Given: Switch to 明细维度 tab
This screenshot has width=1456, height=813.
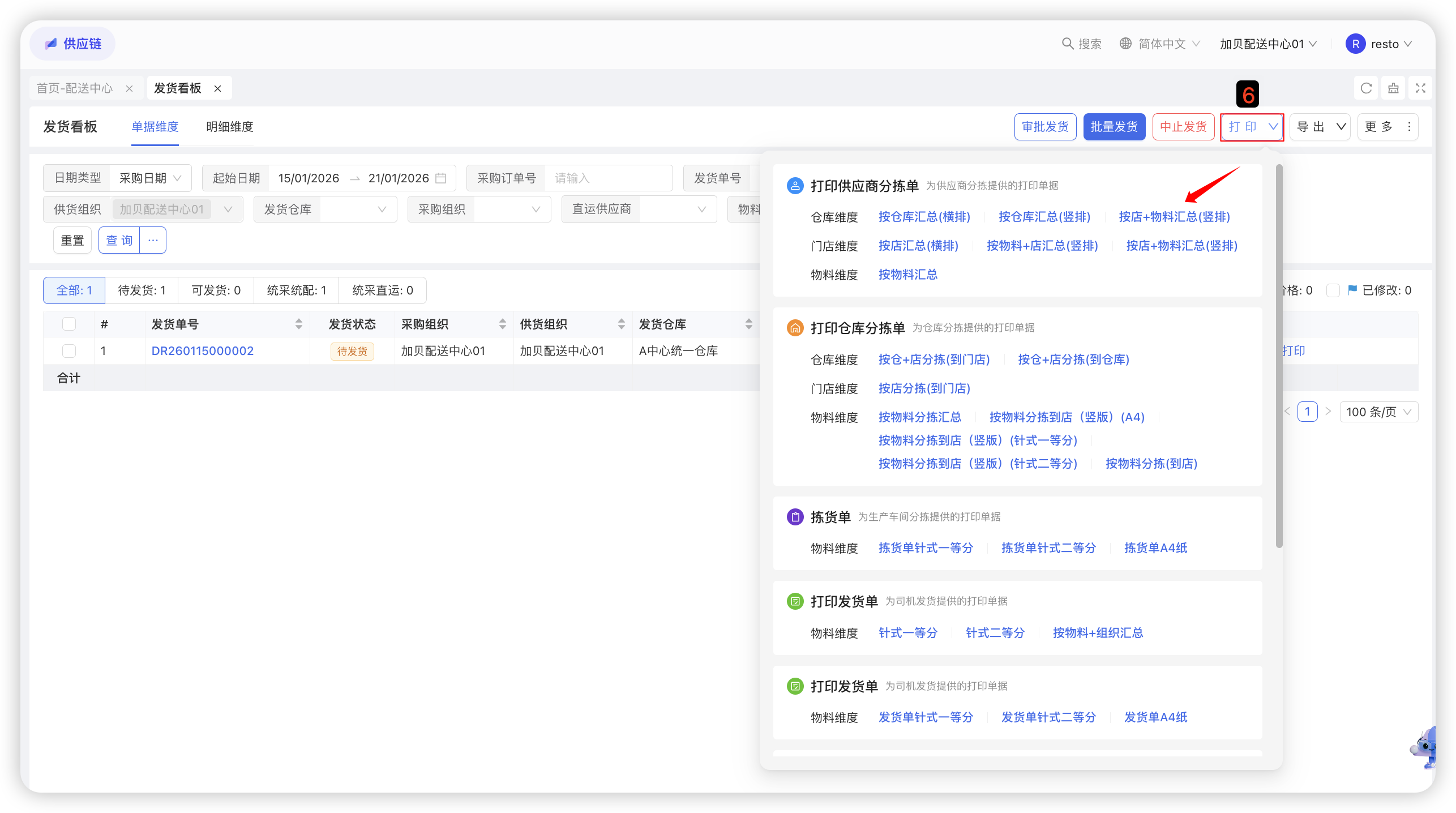Looking at the screenshot, I should coord(229,127).
